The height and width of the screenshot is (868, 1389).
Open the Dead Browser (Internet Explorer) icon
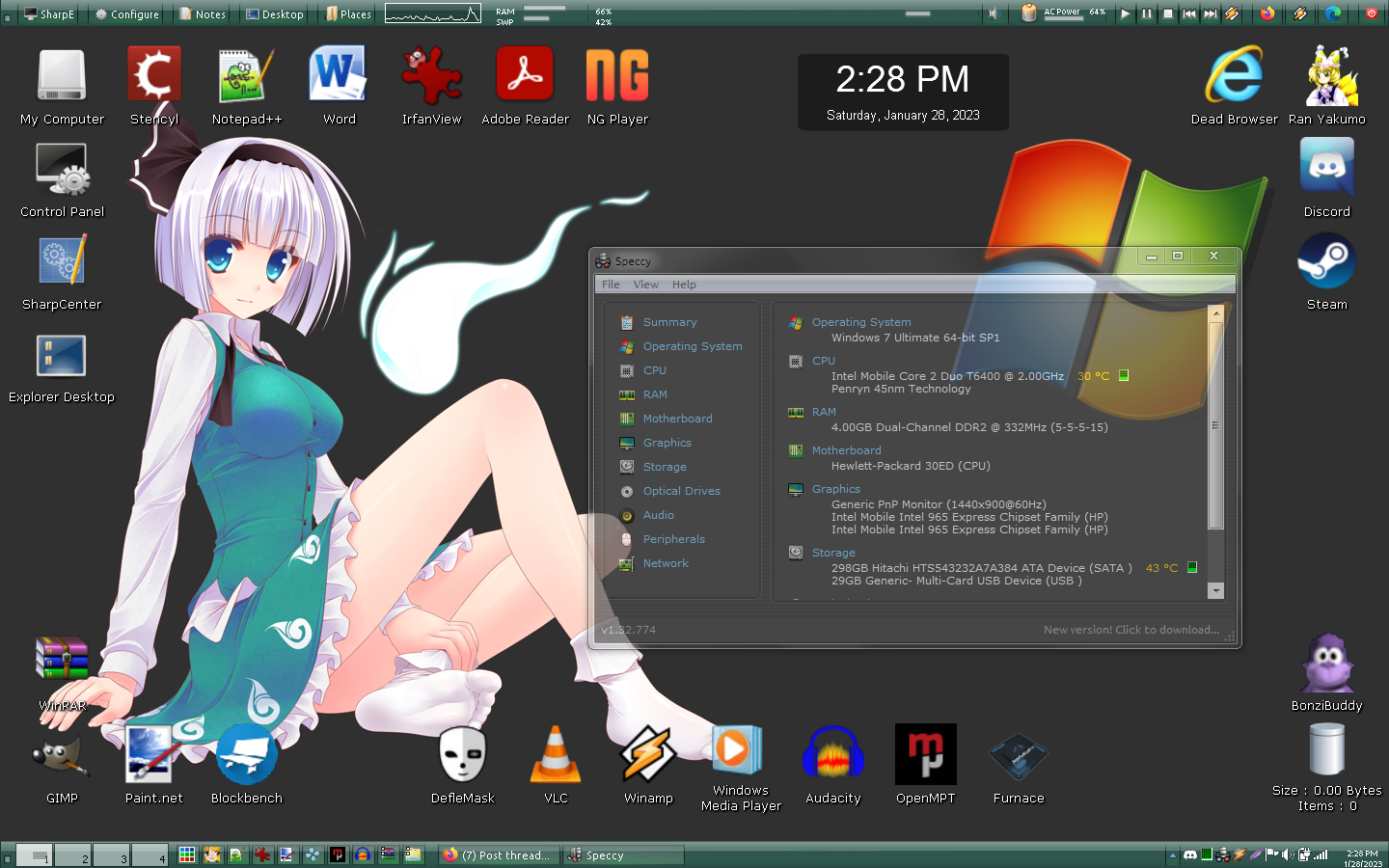point(1235,87)
